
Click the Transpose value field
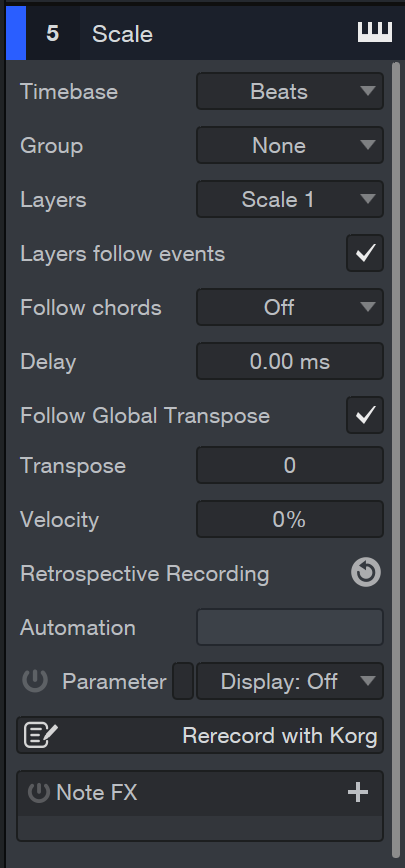click(x=290, y=465)
